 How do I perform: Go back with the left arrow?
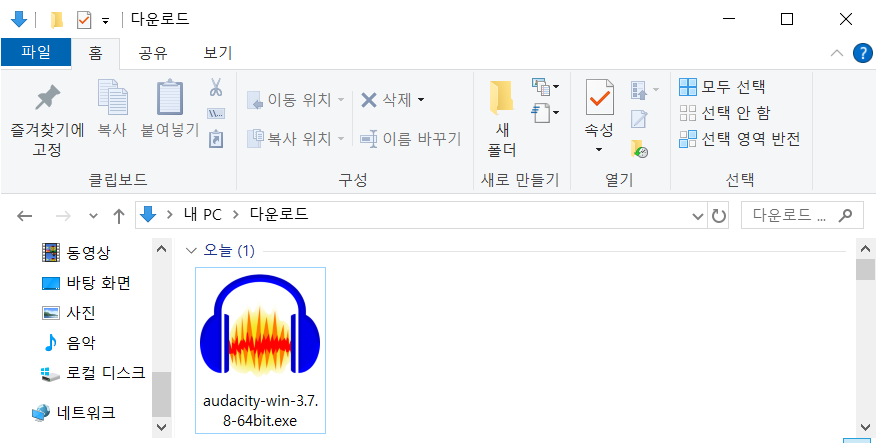(25, 216)
